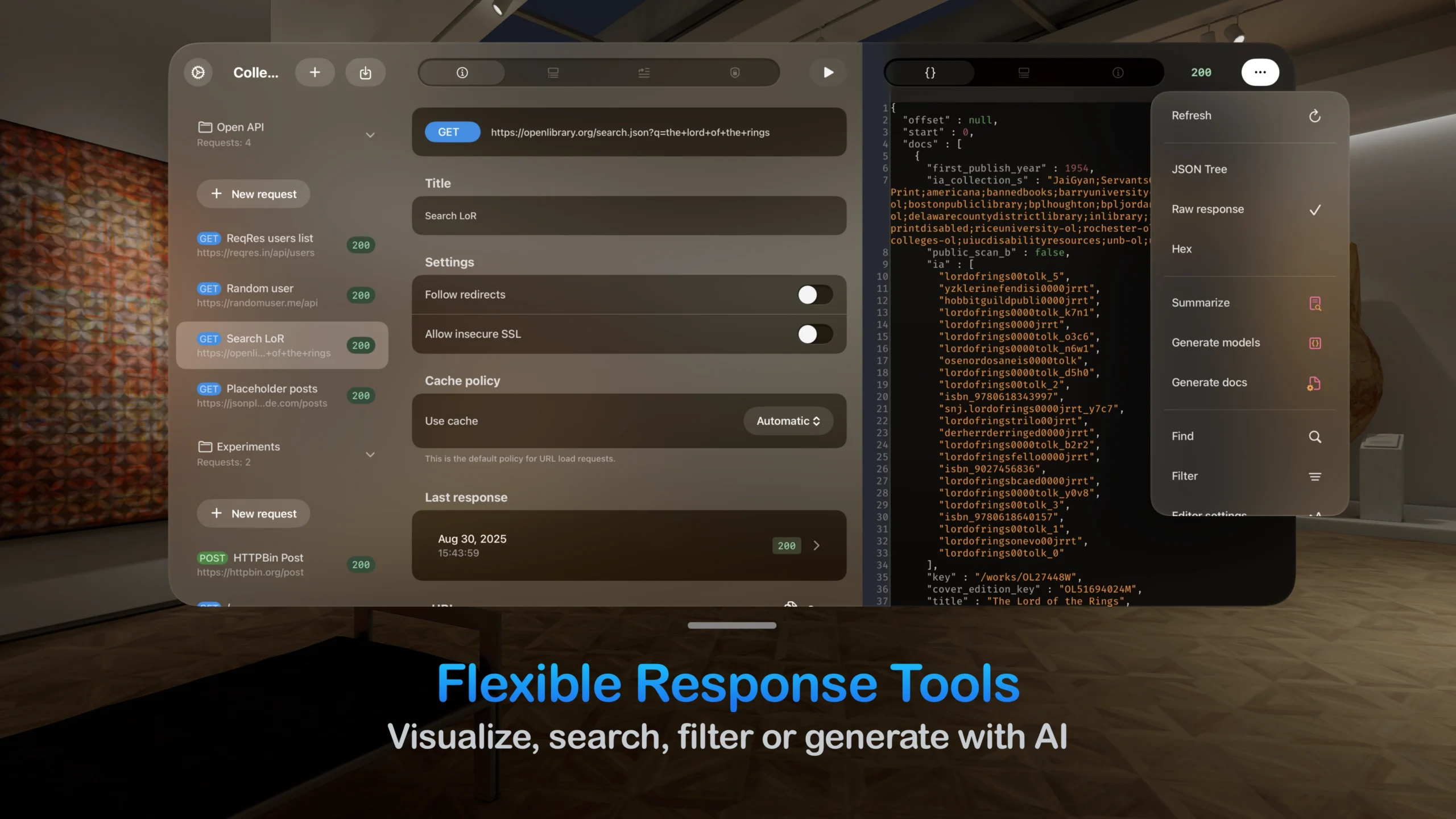Switch to the braces body response tab
The image size is (1456, 819).
tap(930, 72)
